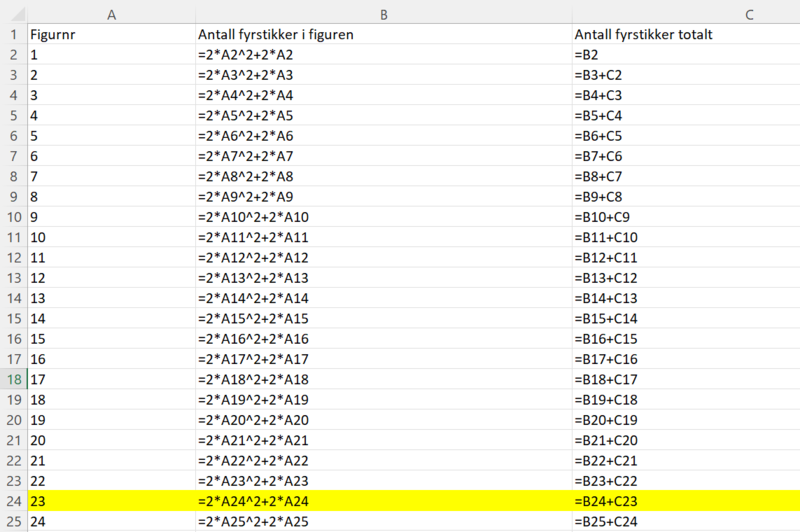This screenshot has width=800, height=532.
Task: Select highlighted cell with formula =2*A24^2+2*A24
Action: [x=384, y=501]
